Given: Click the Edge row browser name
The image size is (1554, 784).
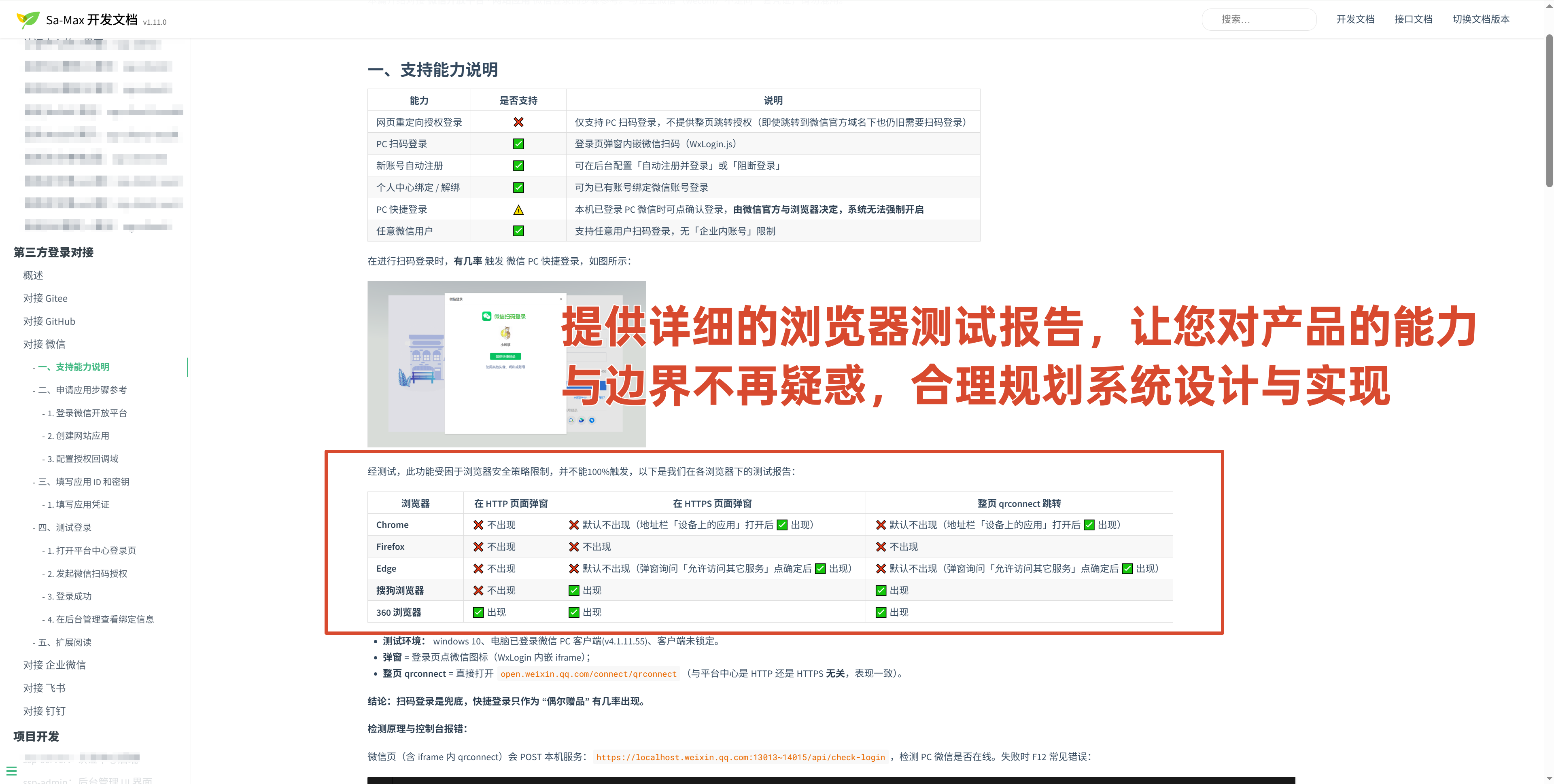Looking at the screenshot, I should click(386, 568).
